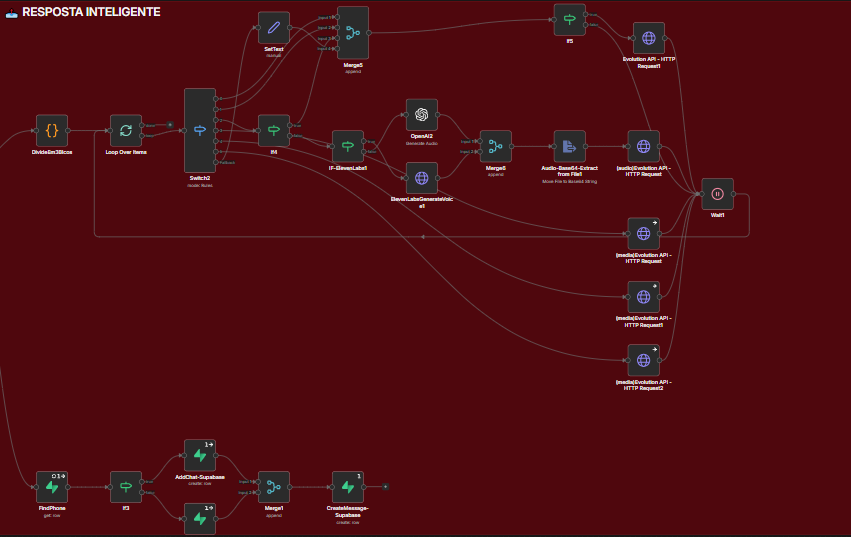Select the Evolution API - HTTP Request1 node
This screenshot has height=537, width=851.
[x=648, y=38]
